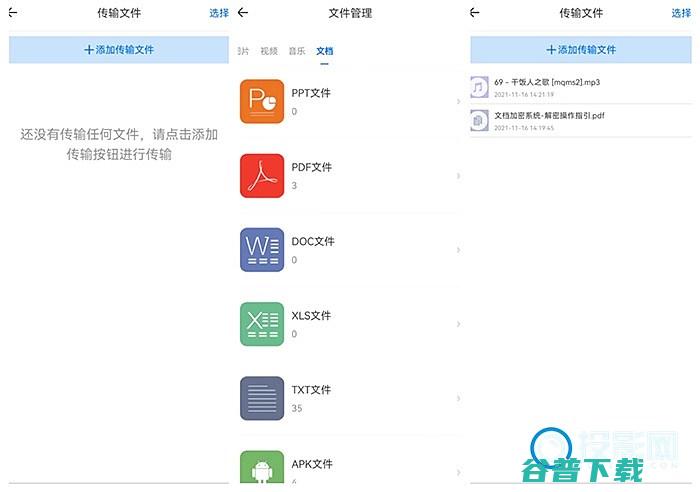The image size is (700, 492).
Task: Click the mp3 timestamp 2021-11-16 14:21:19
Action: tap(524, 95)
